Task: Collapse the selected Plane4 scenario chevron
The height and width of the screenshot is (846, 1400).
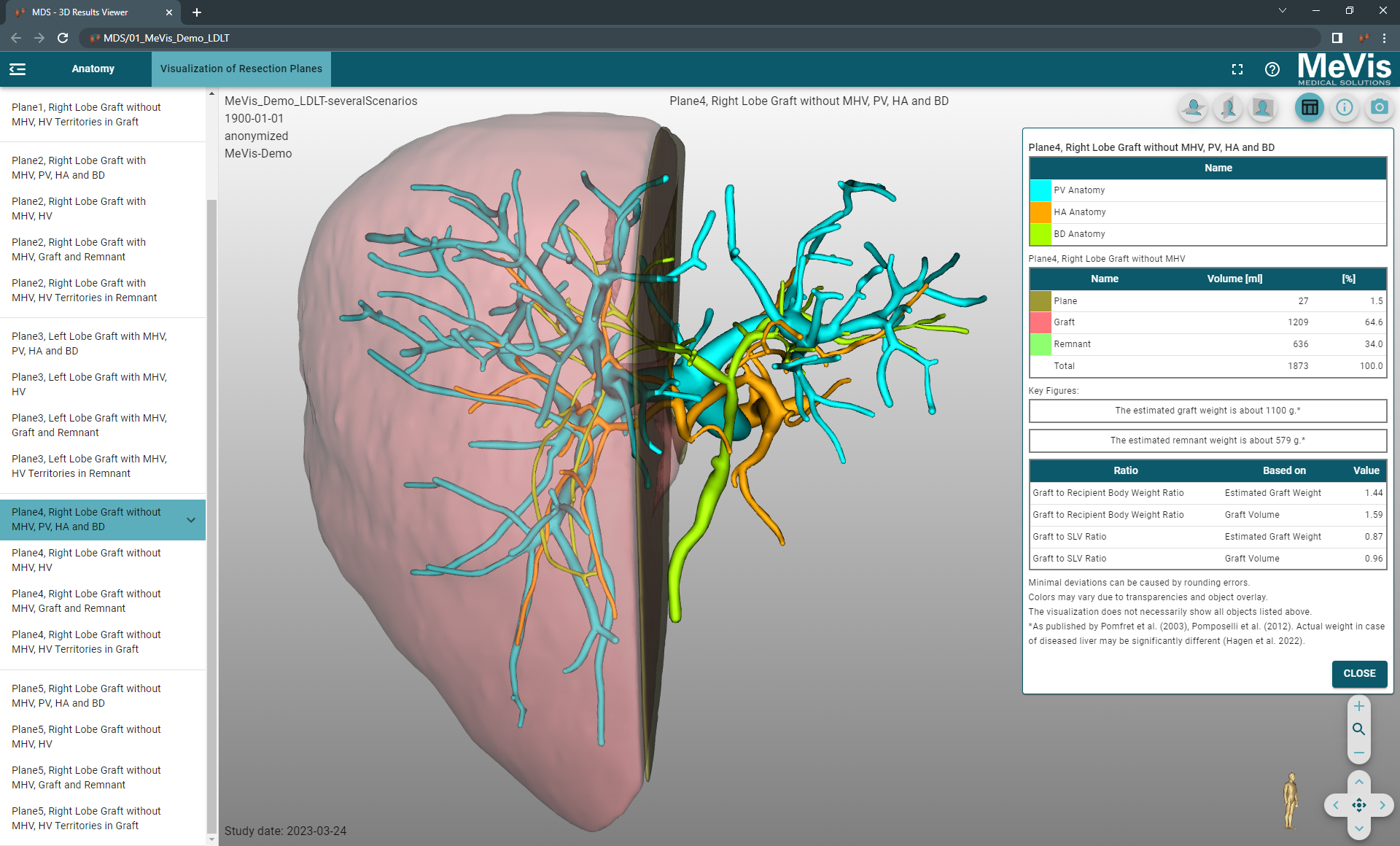Action: pos(191,520)
